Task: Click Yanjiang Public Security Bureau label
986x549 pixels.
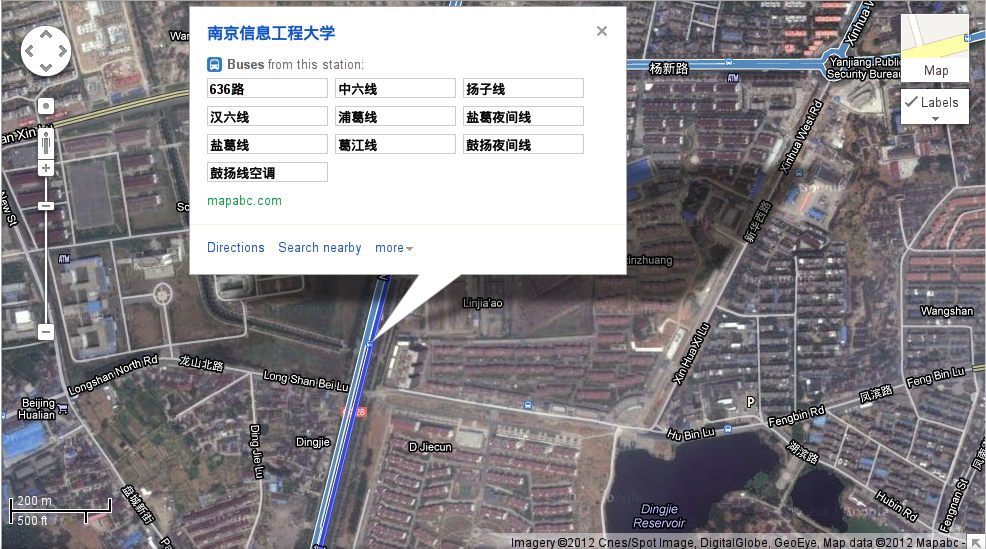Action: [x=865, y=68]
